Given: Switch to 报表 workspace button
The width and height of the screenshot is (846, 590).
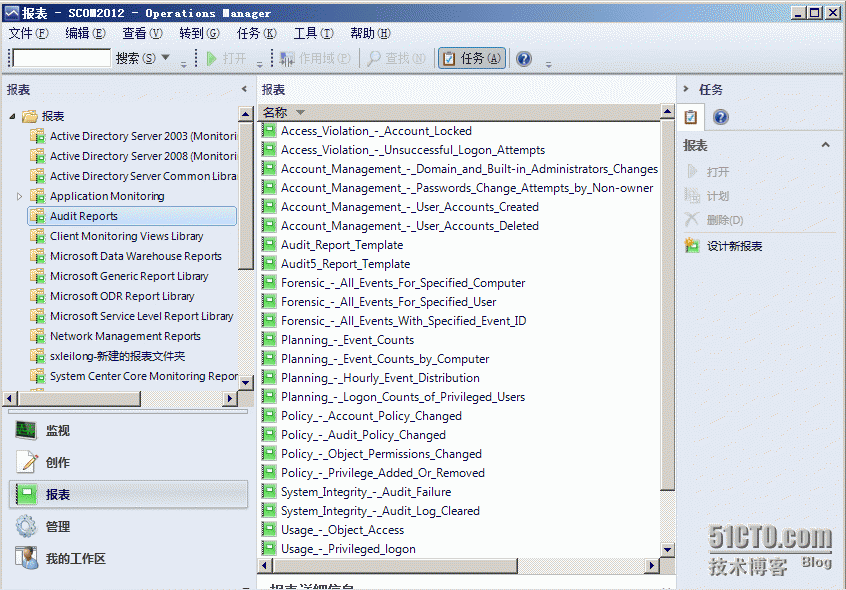Looking at the screenshot, I should tap(128, 494).
